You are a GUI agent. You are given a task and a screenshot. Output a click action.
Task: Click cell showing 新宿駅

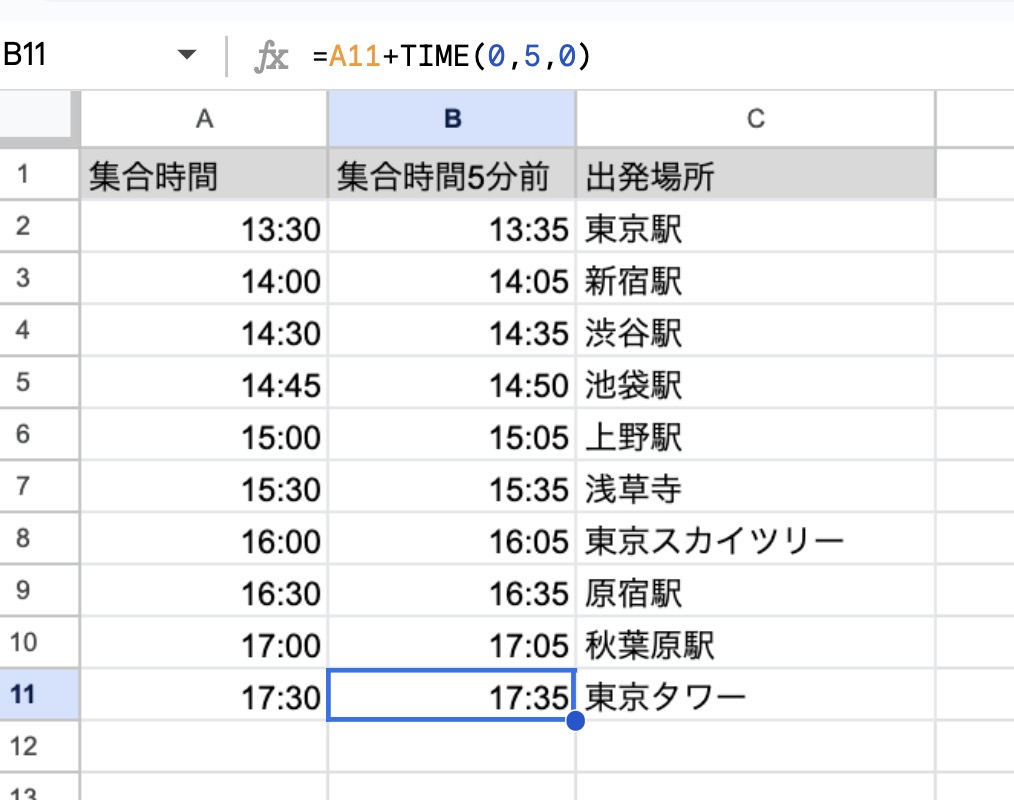[x=755, y=280]
